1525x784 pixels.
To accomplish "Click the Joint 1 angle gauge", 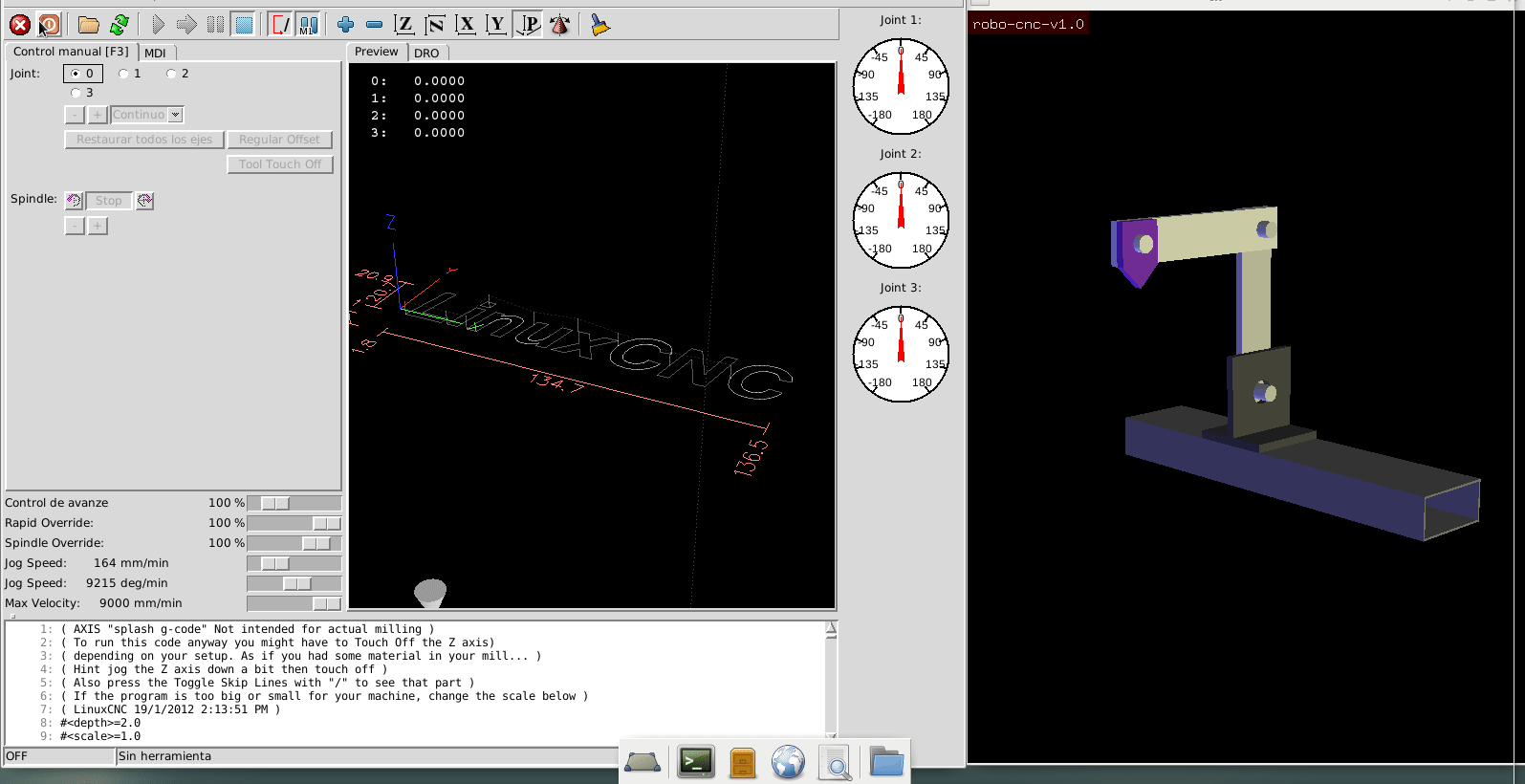I will click(901, 86).
